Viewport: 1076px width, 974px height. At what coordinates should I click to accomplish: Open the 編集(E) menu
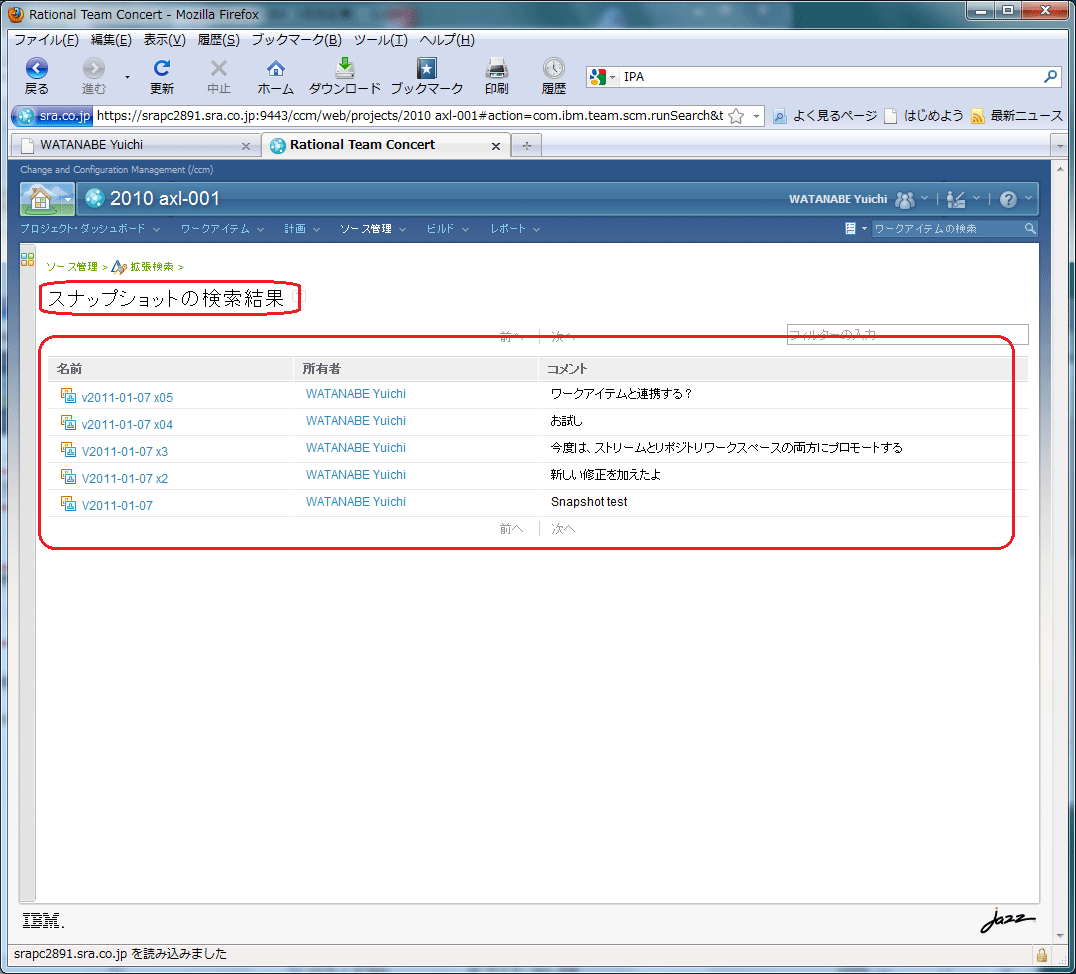click(111, 40)
